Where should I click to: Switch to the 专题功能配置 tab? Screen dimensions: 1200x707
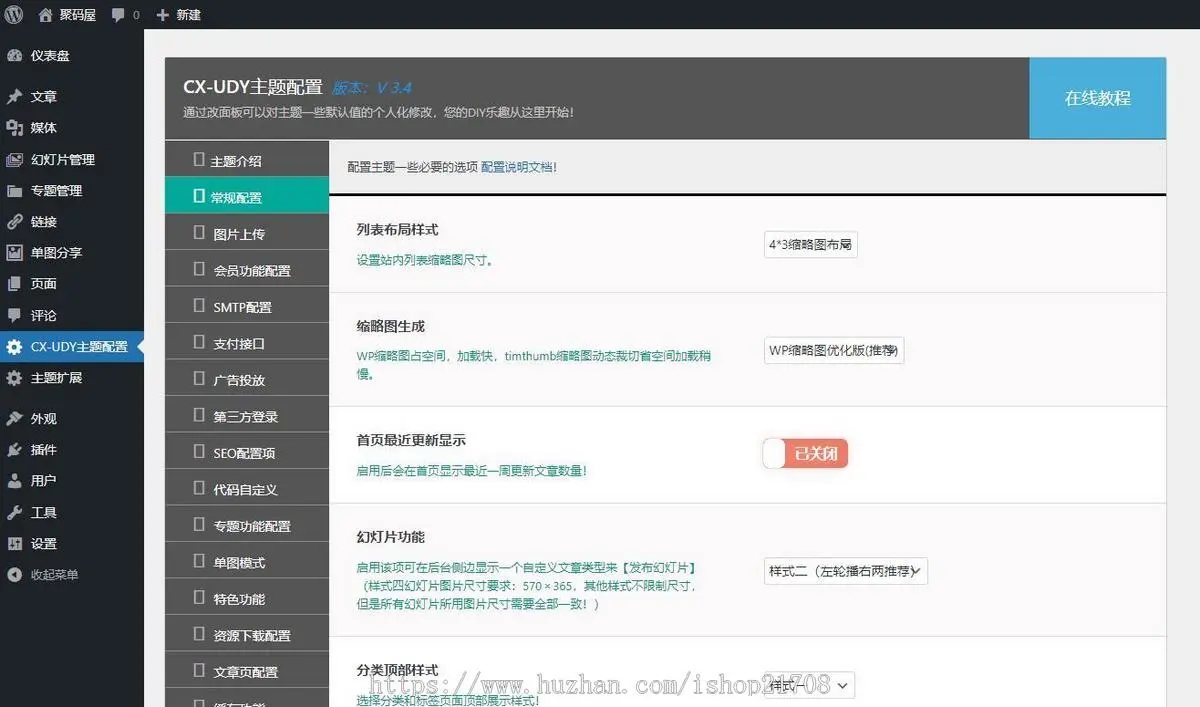[247, 525]
